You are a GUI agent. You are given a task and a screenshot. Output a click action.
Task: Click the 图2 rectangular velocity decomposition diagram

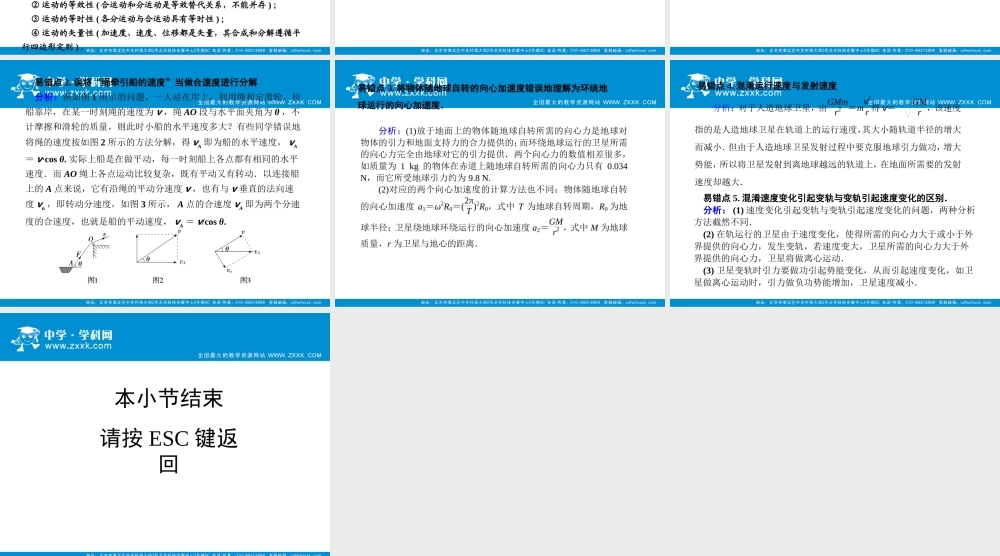[x=160, y=248]
